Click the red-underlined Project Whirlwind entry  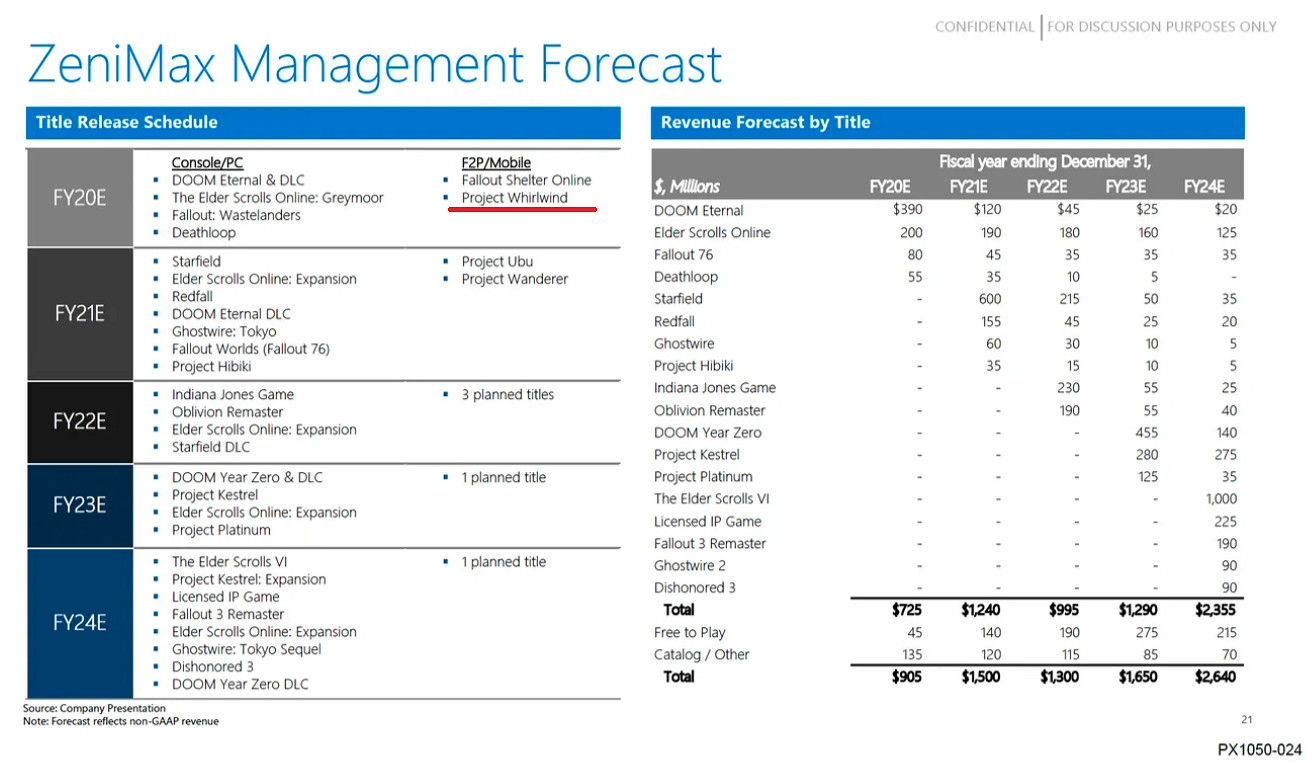point(514,198)
